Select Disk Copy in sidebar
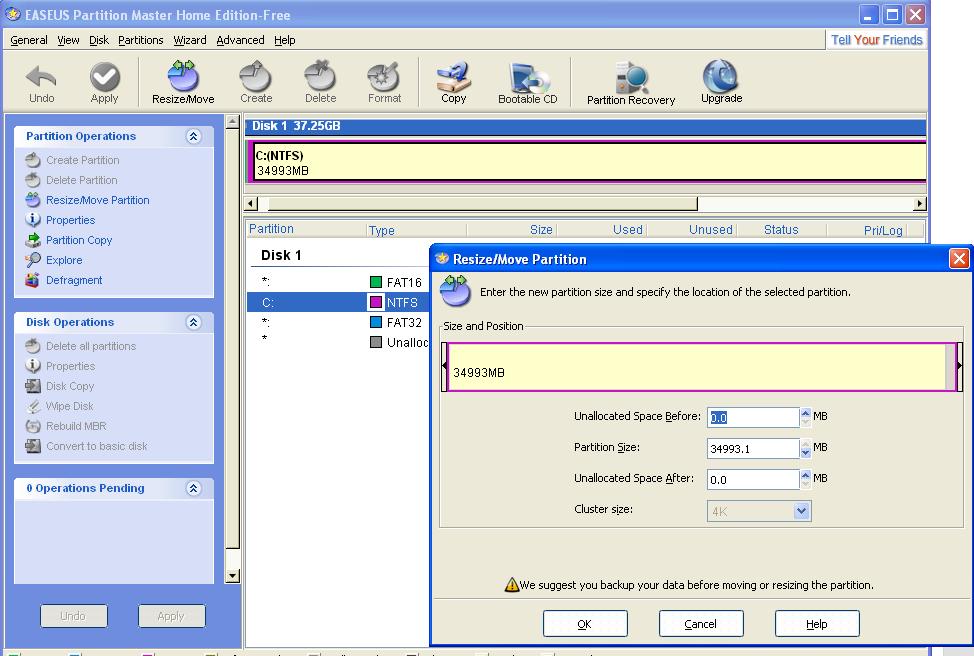The image size is (974, 656). pyautogui.click(x=60, y=386)
